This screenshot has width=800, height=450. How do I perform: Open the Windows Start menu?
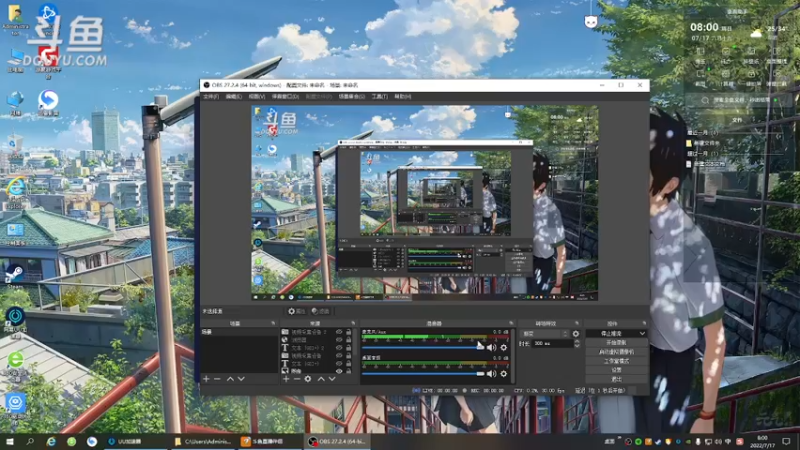pos(10,441)
